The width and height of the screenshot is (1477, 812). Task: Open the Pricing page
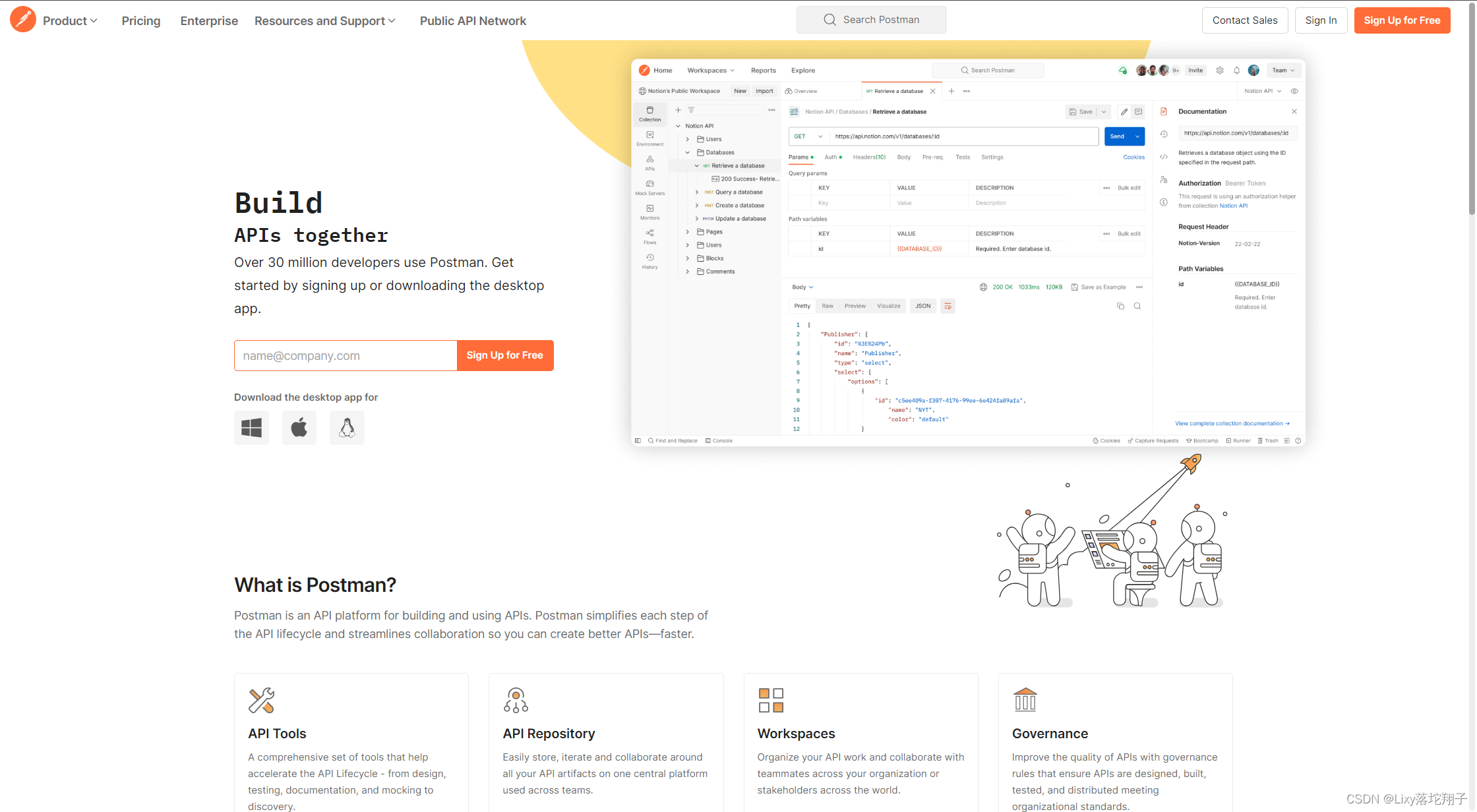141,20
